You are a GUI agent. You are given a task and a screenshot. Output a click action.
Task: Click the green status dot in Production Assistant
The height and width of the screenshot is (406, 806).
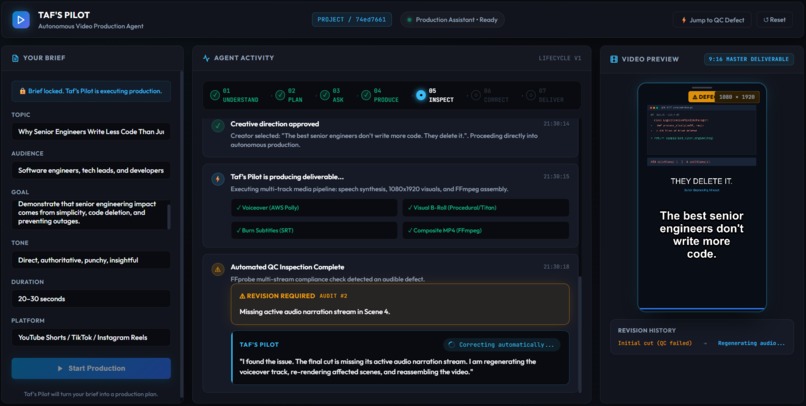pos(410,20)
